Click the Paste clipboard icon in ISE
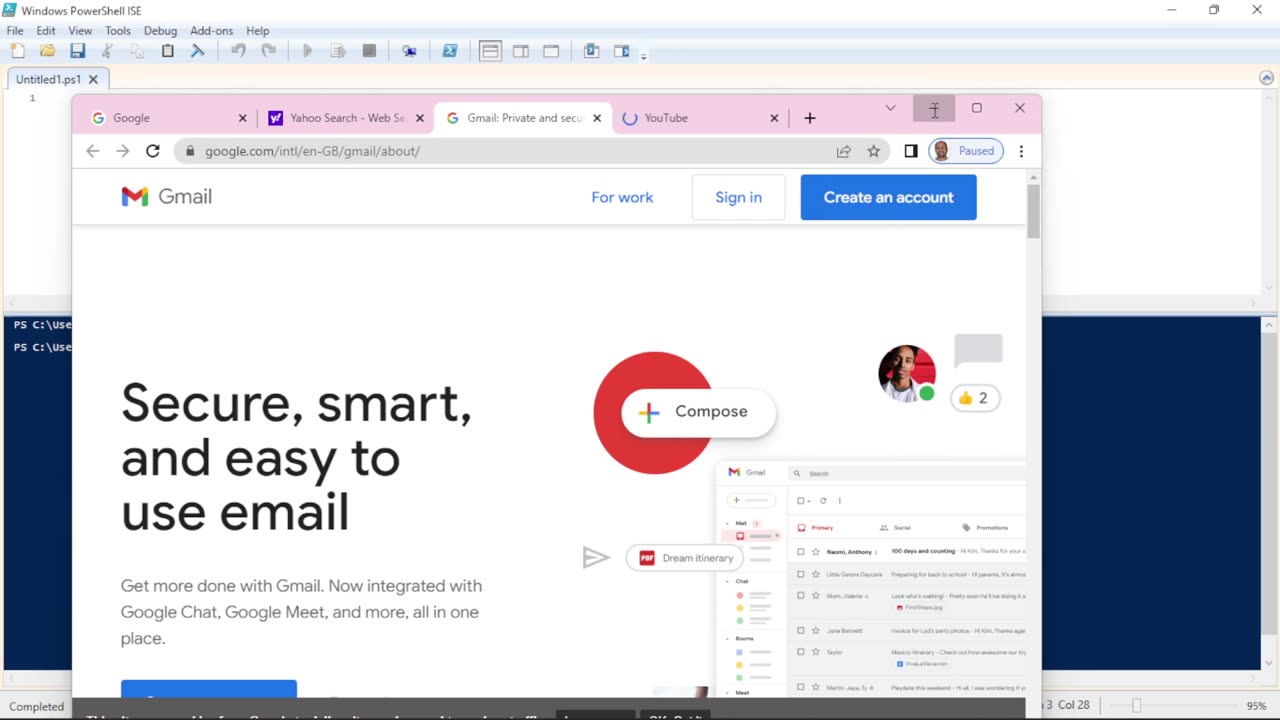This screenshot has width=1280, height=720. pyautogui.click(x=167, y=51)
